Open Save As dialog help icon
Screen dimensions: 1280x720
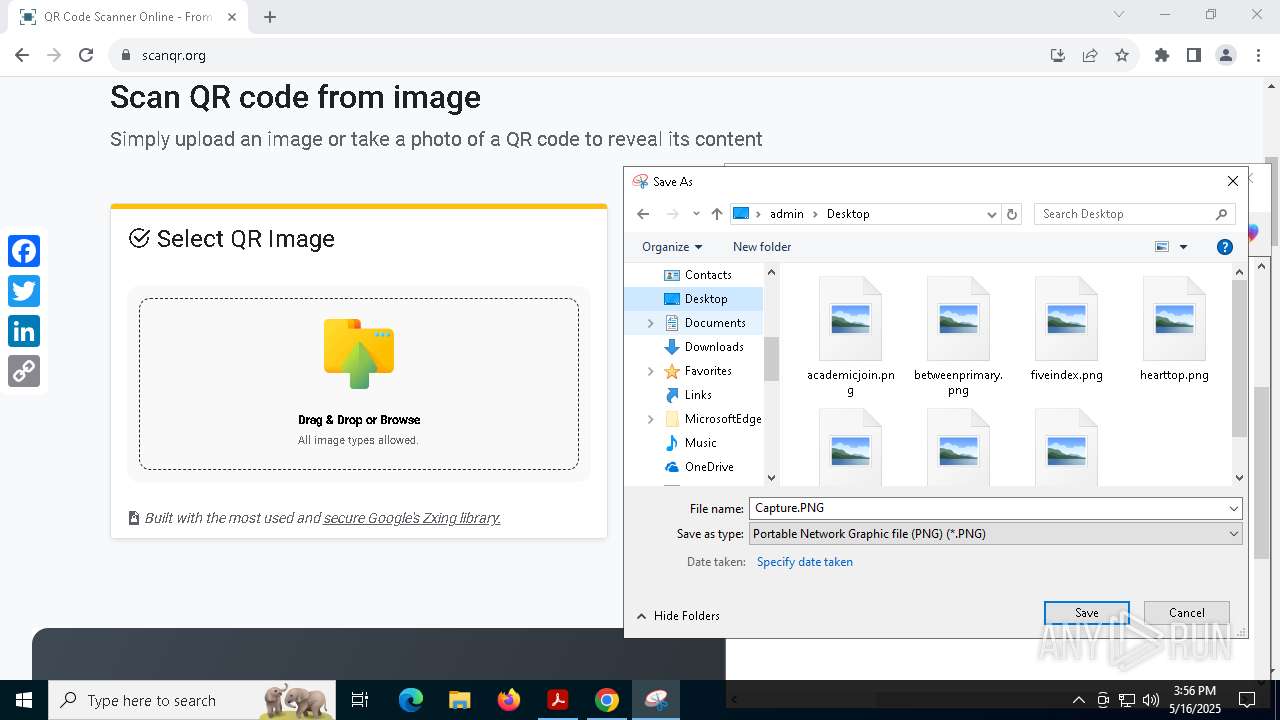coord(1224,247)
